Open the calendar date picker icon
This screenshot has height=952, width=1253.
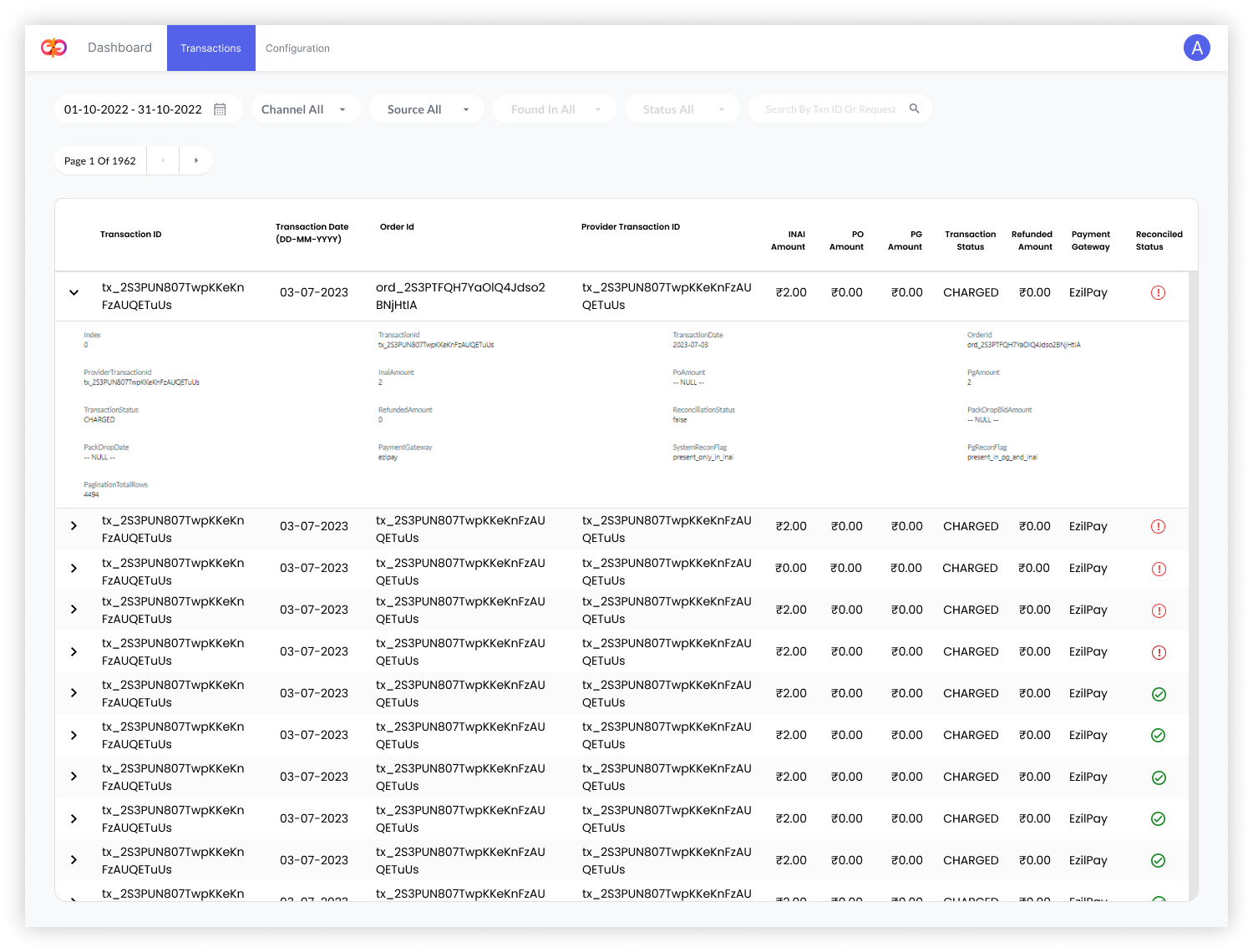tap(221, 109)
